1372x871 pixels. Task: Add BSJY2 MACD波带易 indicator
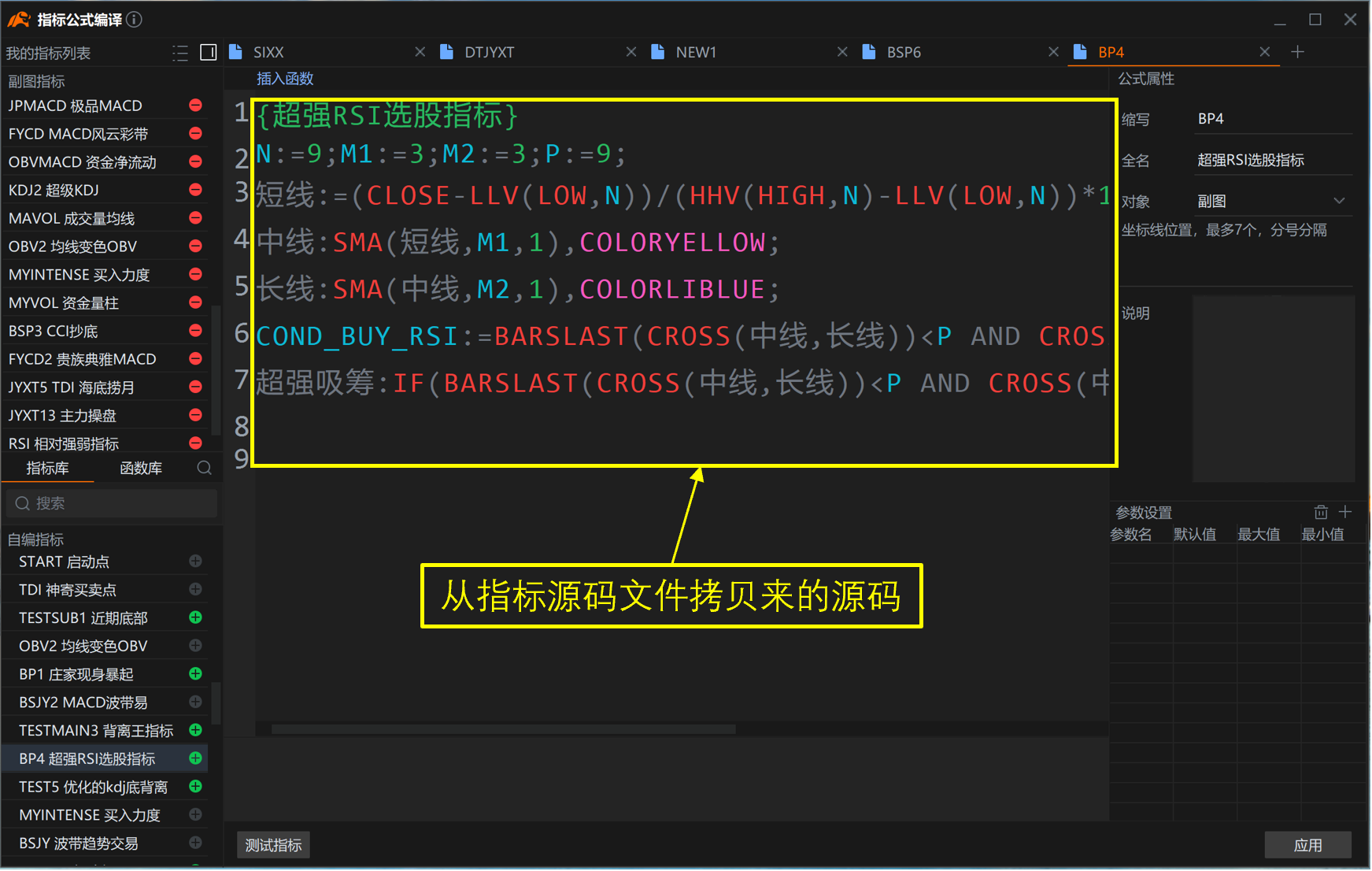[195, 702]
